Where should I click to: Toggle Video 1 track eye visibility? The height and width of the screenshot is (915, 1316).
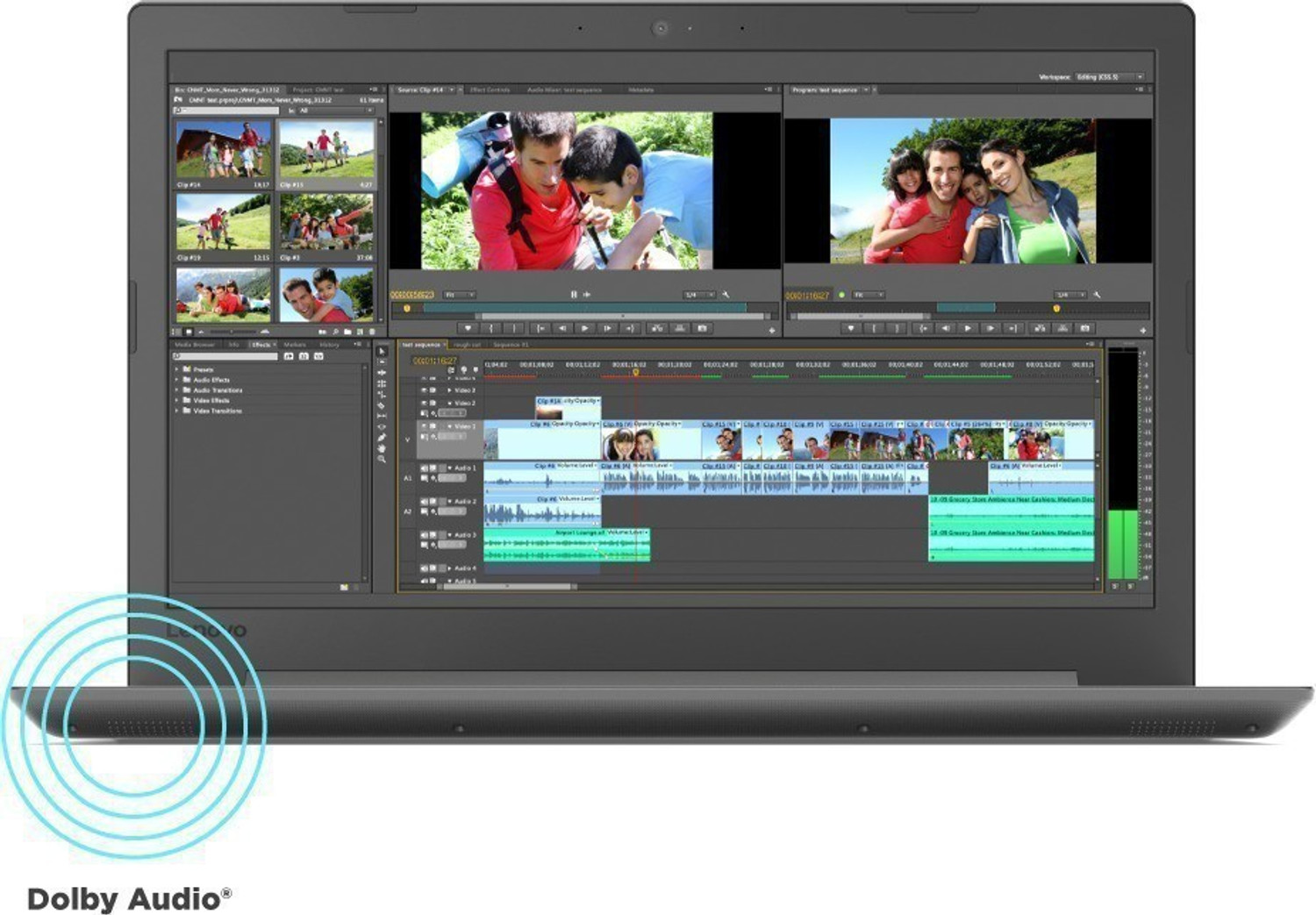(x=424, y=426)
